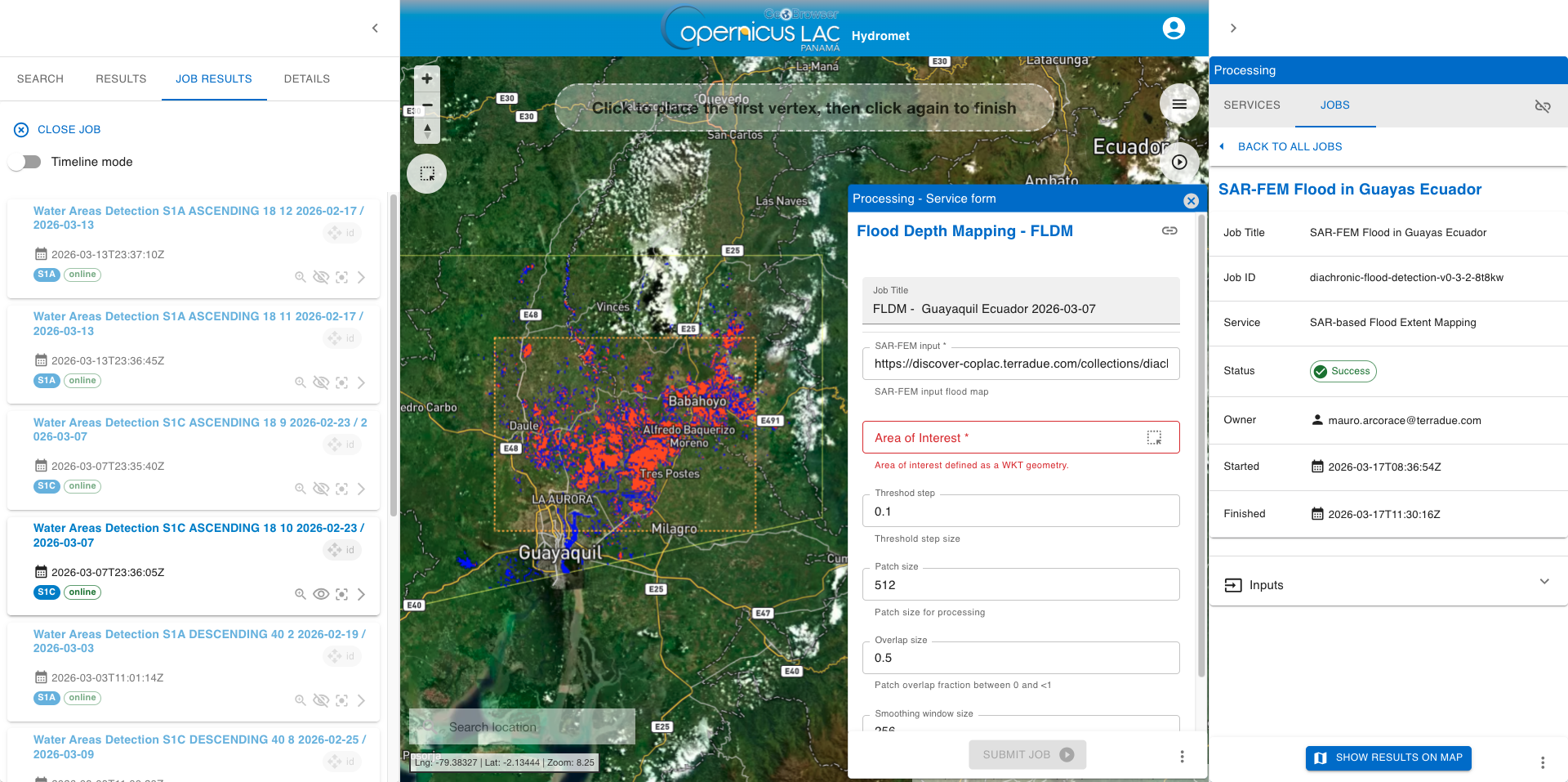Viewport: 1568px width, 782px height.
Task: Switch to the SERVICES tab
Action: pyautogui.click(x=1251, y=105)
